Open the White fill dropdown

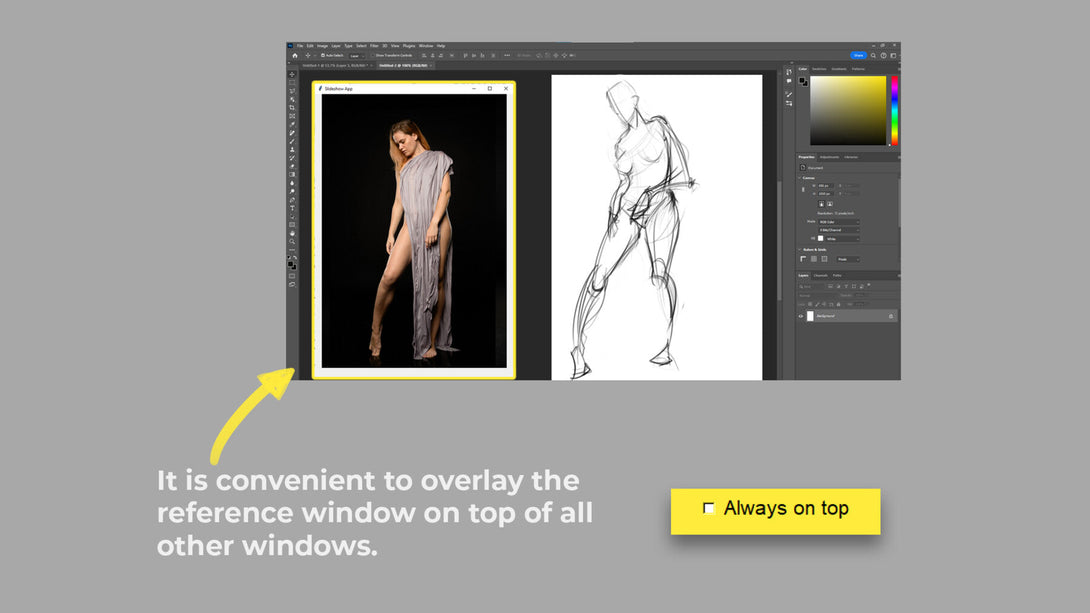pos(842,238)
